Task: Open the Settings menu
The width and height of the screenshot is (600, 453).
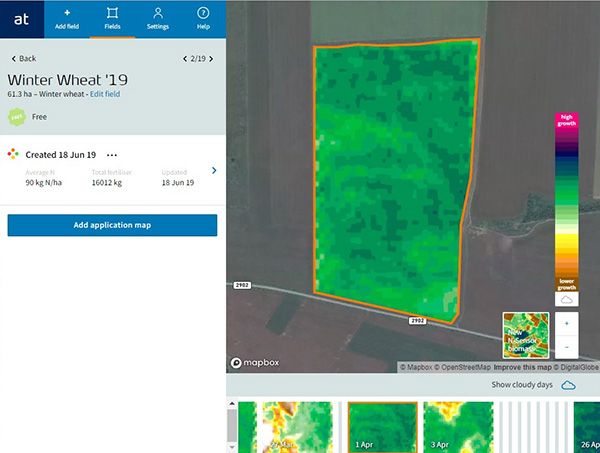Action: (158, 19)
